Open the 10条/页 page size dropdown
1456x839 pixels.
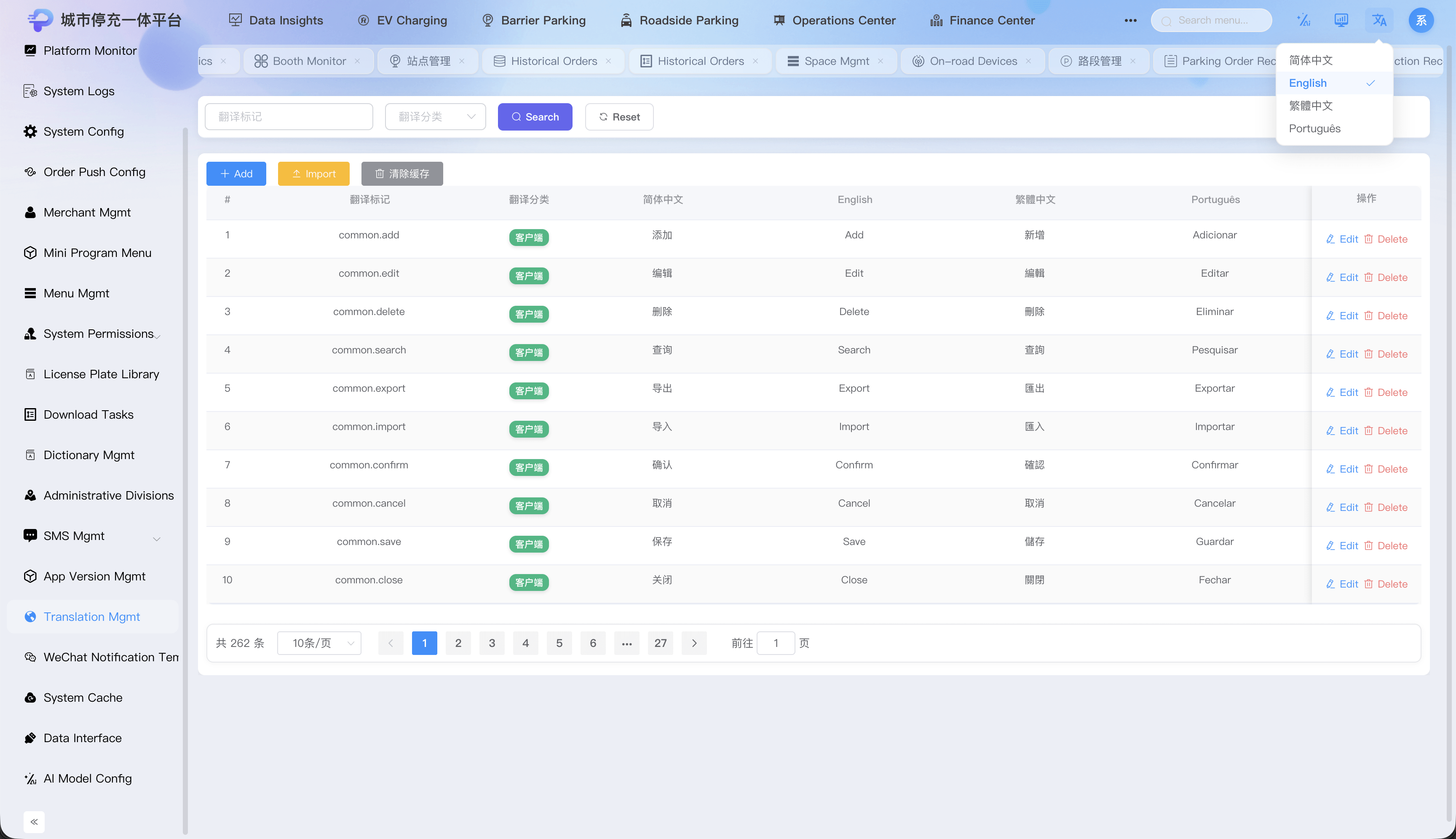(319, 643)
